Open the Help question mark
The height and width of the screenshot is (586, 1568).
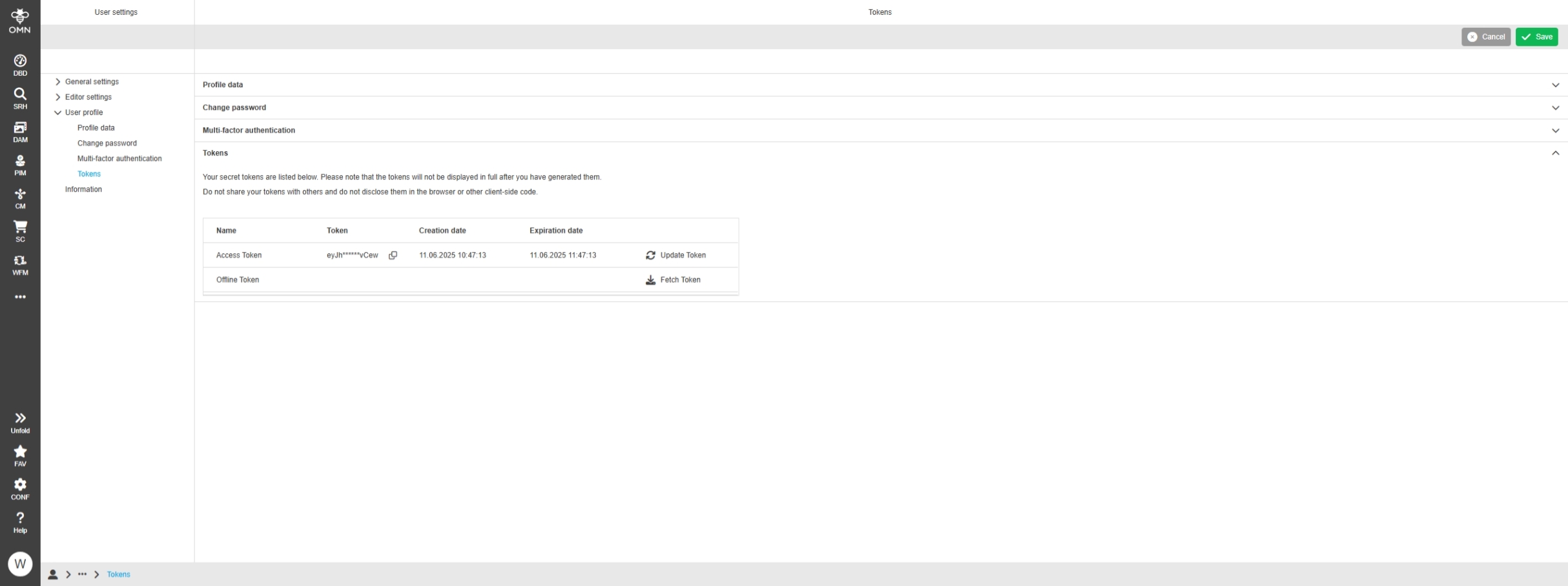coord(20,523)
